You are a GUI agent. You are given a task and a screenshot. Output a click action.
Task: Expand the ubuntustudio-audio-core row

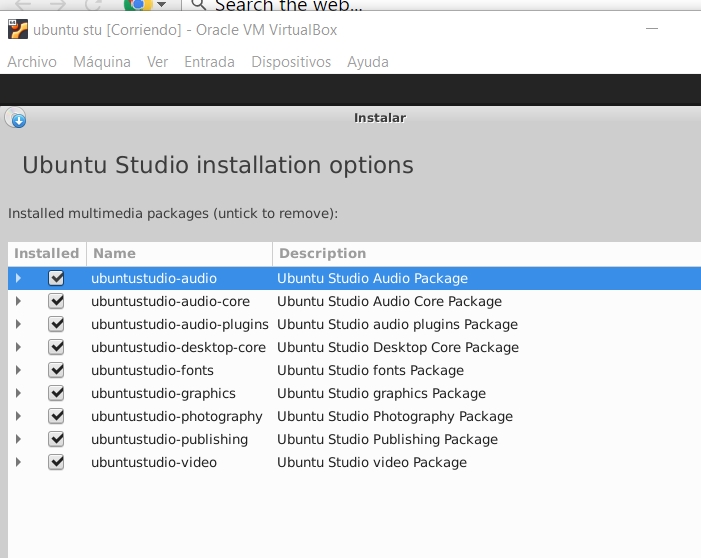pos(18,301)
